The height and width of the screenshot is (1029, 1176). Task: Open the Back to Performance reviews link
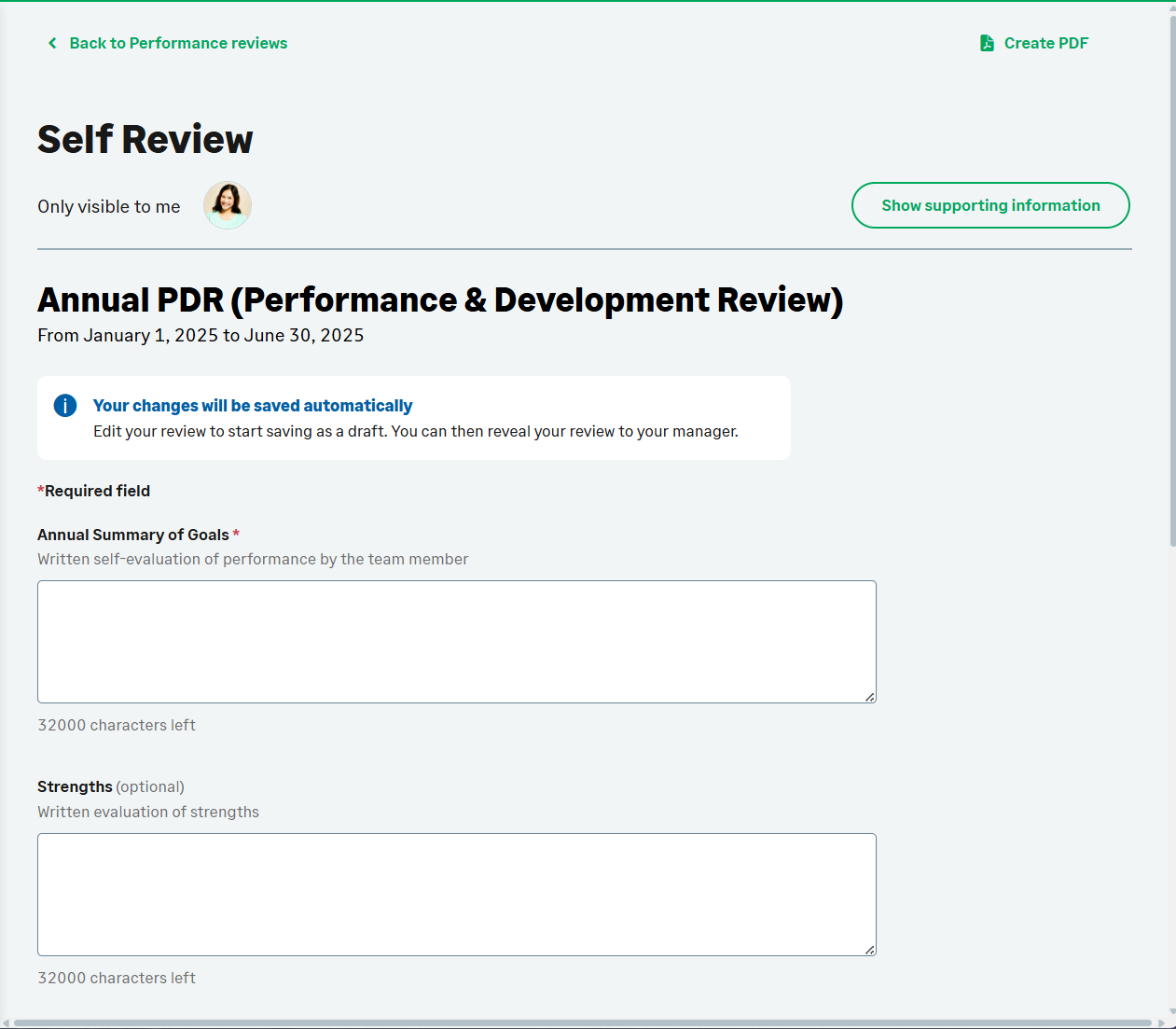pyautogui.click(x=178, y=43)
